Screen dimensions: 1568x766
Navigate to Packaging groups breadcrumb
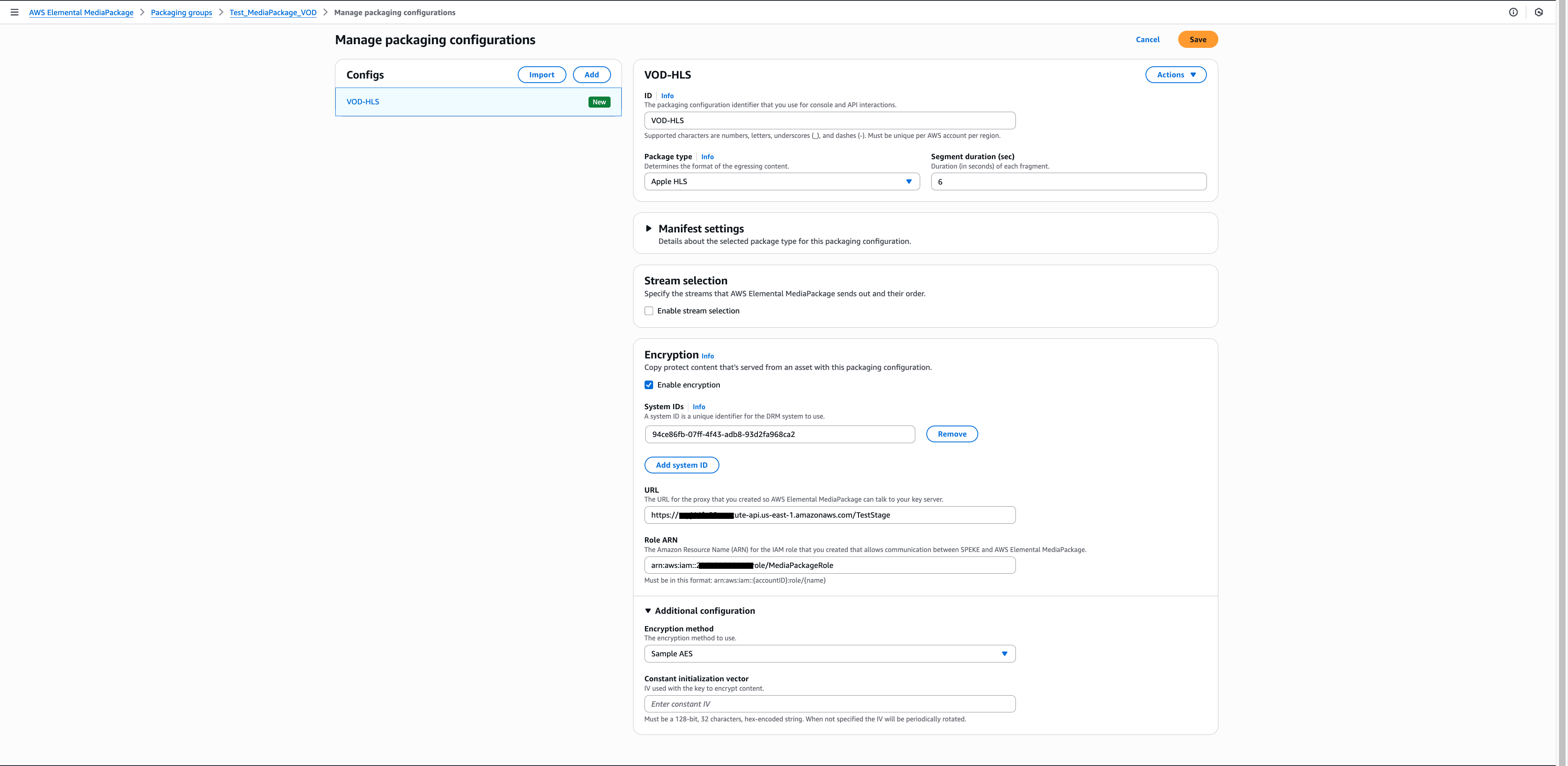tap(181, 12)
